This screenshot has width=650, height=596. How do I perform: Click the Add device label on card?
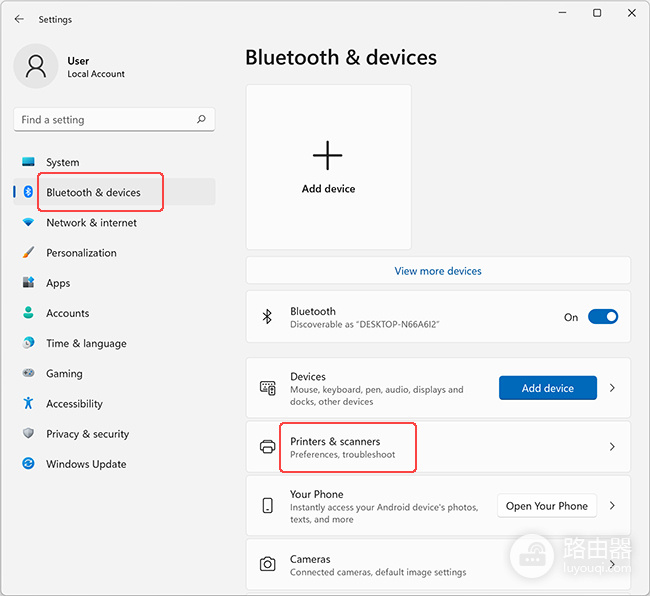coord(328,189)
